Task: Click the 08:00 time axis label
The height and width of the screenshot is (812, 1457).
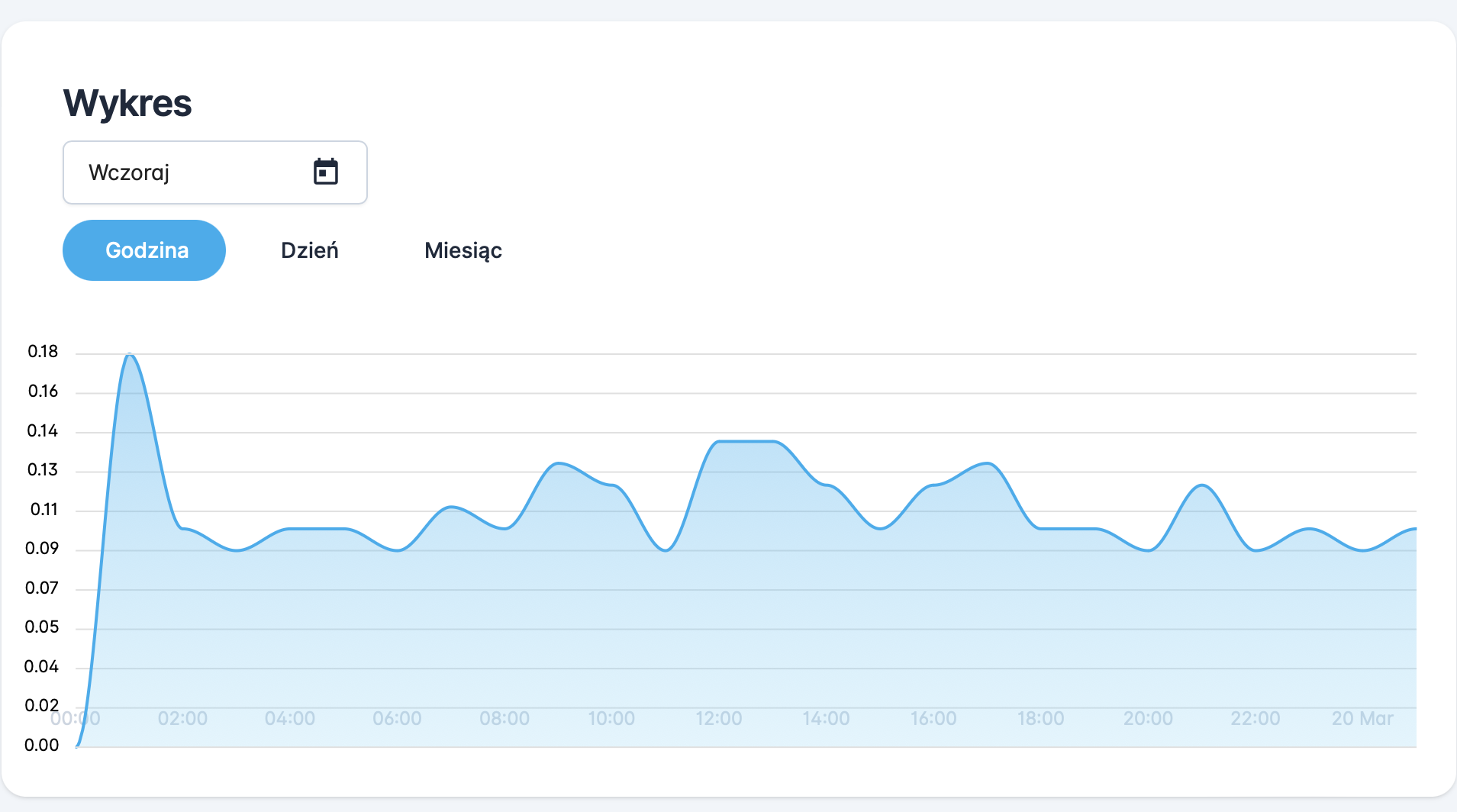Action: pyautogui.click(x=504, y=718)
